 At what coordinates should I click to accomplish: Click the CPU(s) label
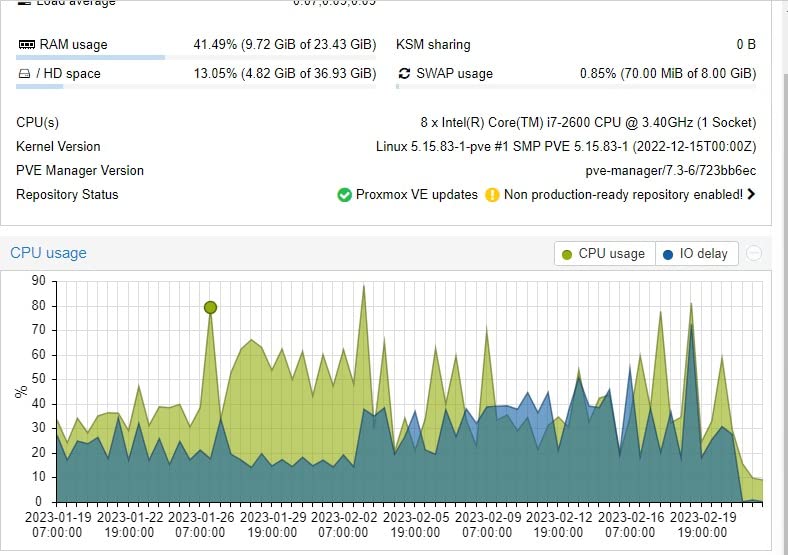[x=37, y=122]
